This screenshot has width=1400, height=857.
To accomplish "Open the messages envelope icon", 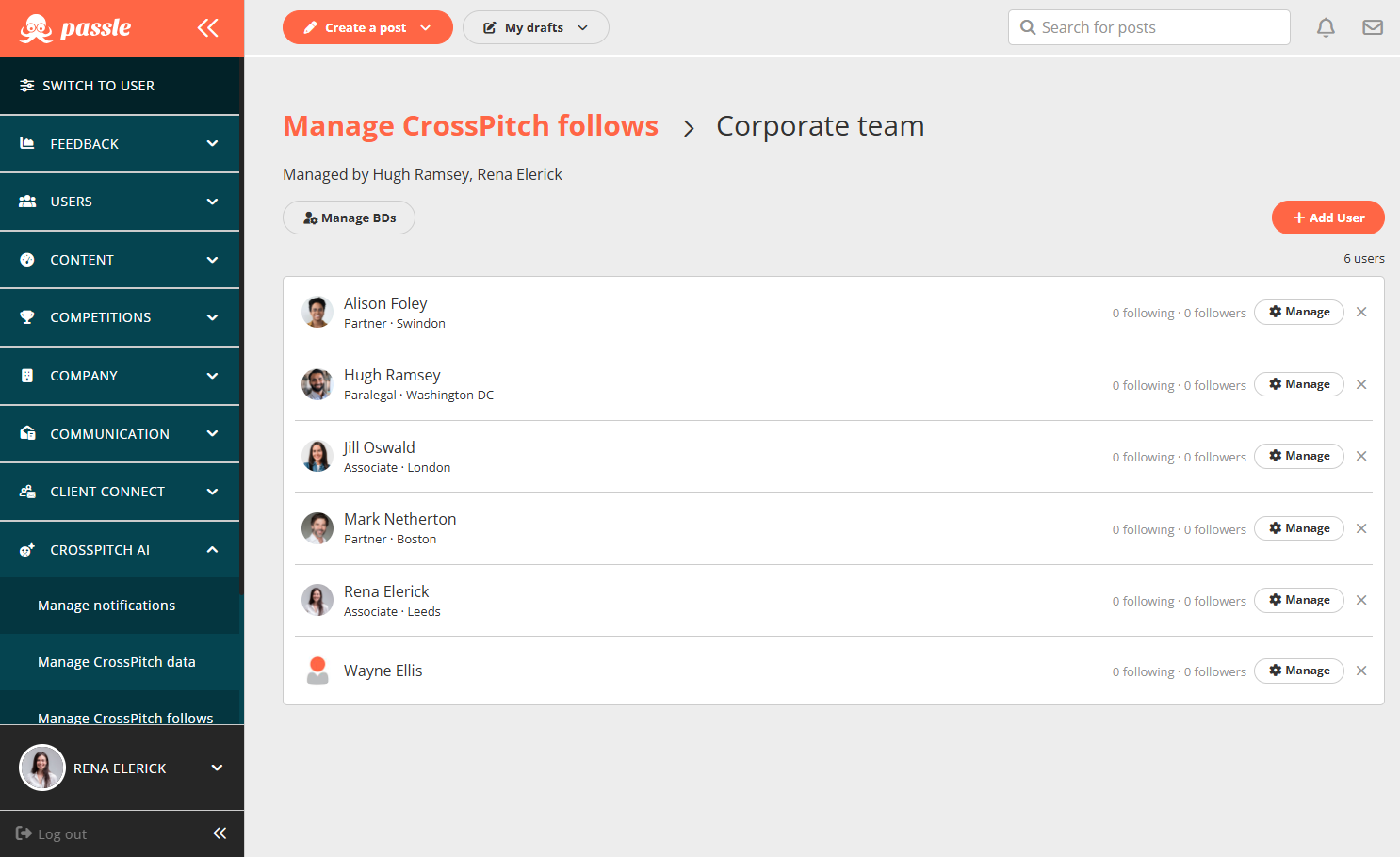I will [x=1373, y=27].
